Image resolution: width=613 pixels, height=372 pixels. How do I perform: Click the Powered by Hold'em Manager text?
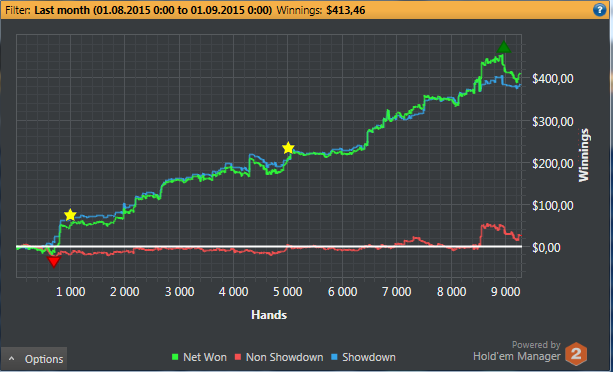[516, 351]
